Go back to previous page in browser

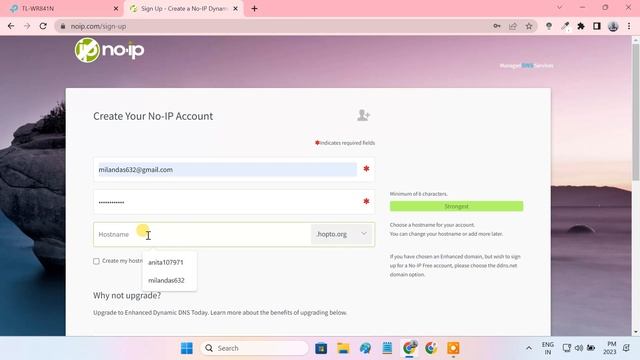coord(11,26)
